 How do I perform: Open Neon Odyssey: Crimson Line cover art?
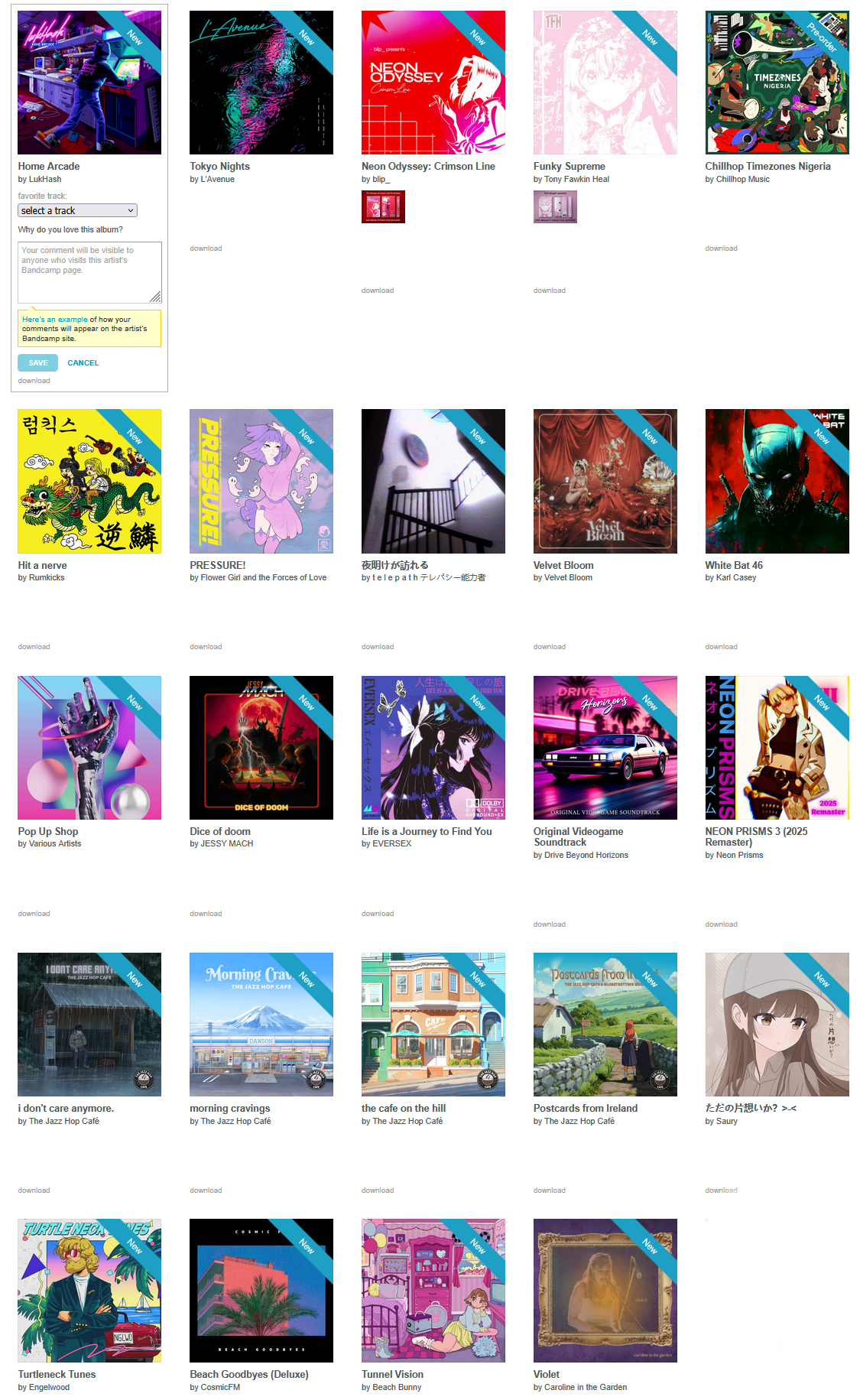pyautogui.click(x=433, y=83)
